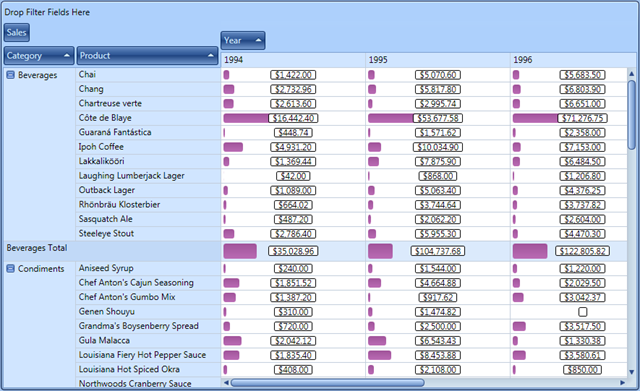Select the Beverages Total row header
The image size is (640, 391).
coord(112,251)
